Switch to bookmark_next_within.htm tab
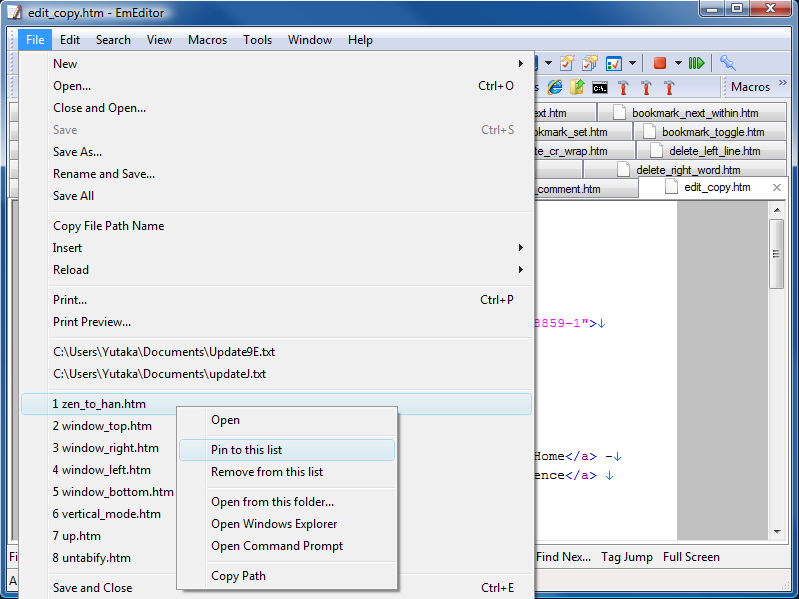The image size is (799, 599). (691, 113)
